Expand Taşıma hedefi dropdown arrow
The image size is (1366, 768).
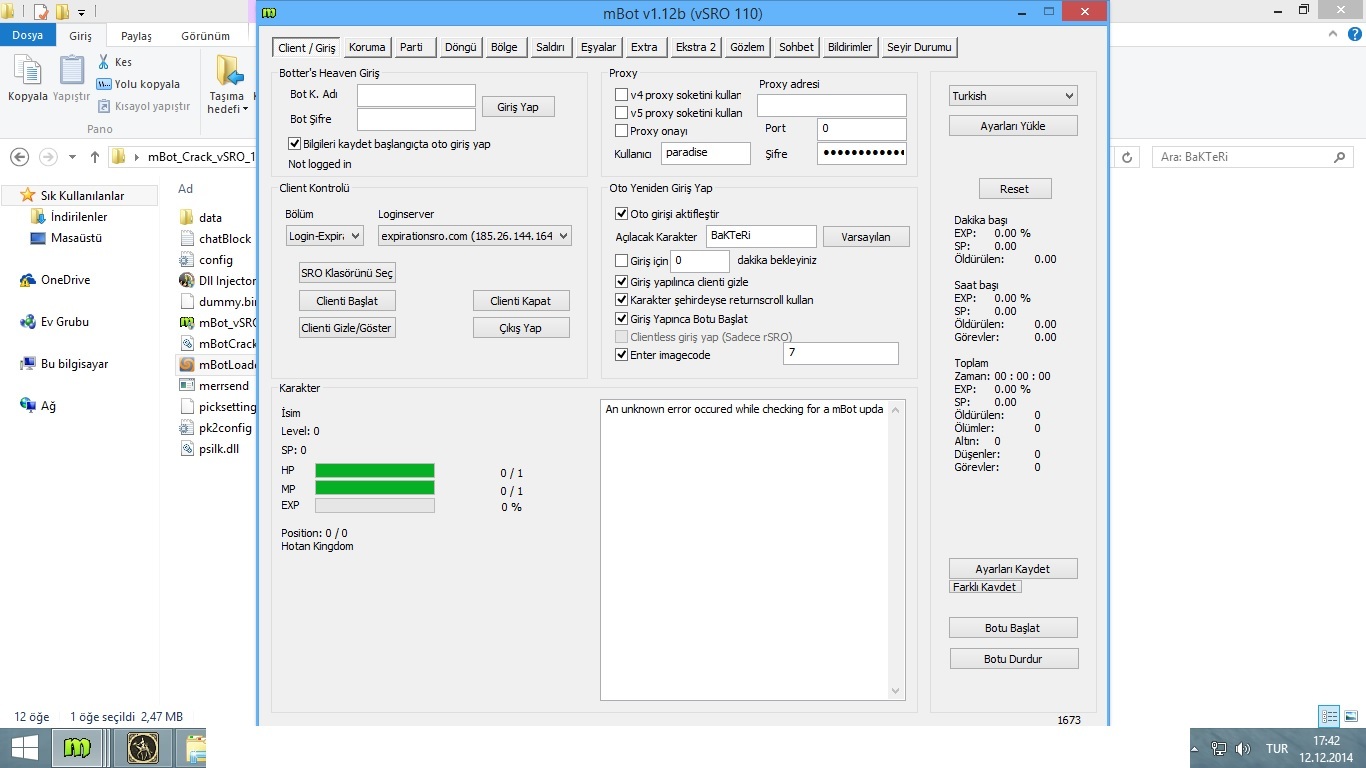[x=245, y=109]
